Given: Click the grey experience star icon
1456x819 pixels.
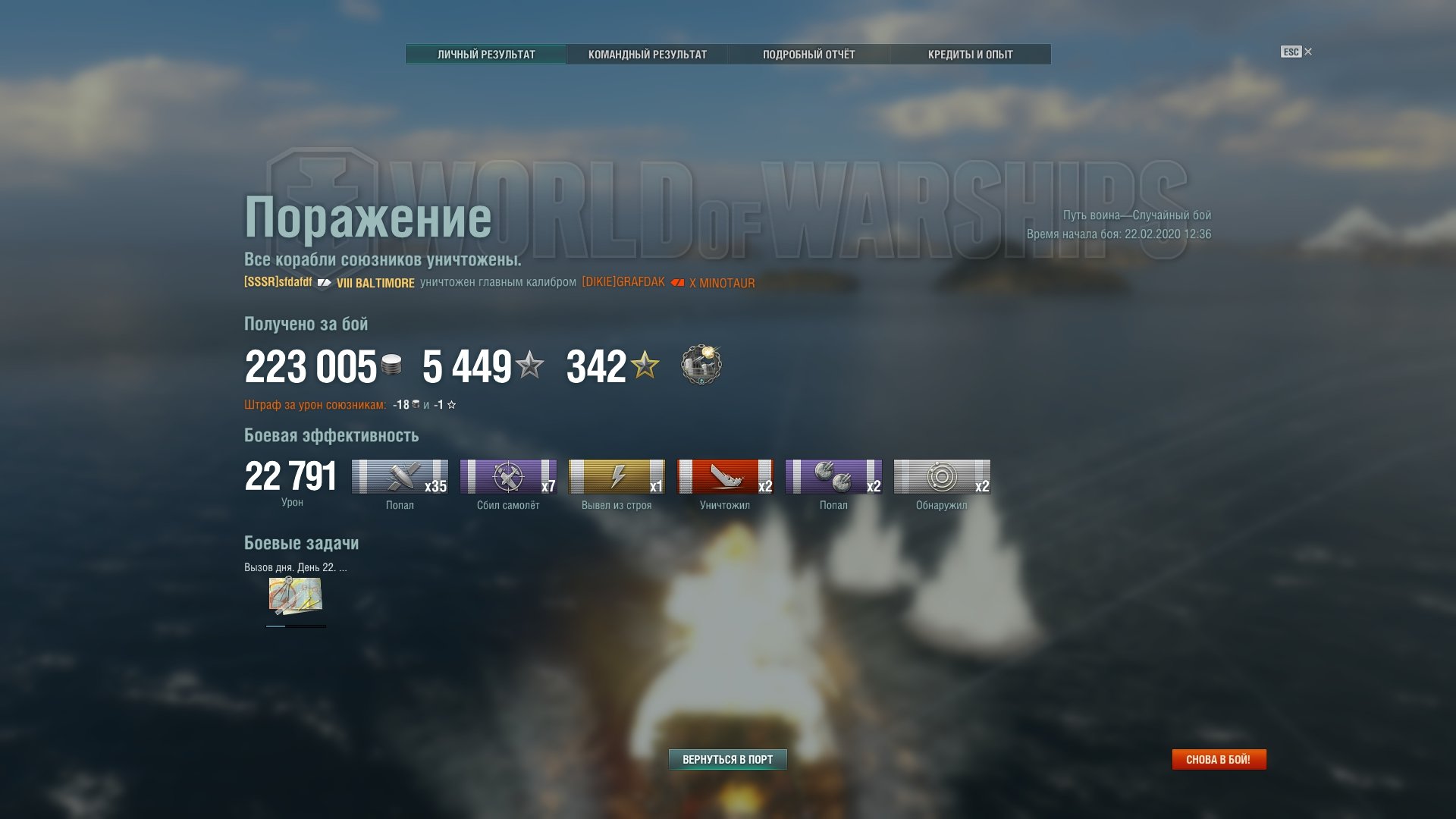Looking at the screenshot, I should click(x=530, y=366).
